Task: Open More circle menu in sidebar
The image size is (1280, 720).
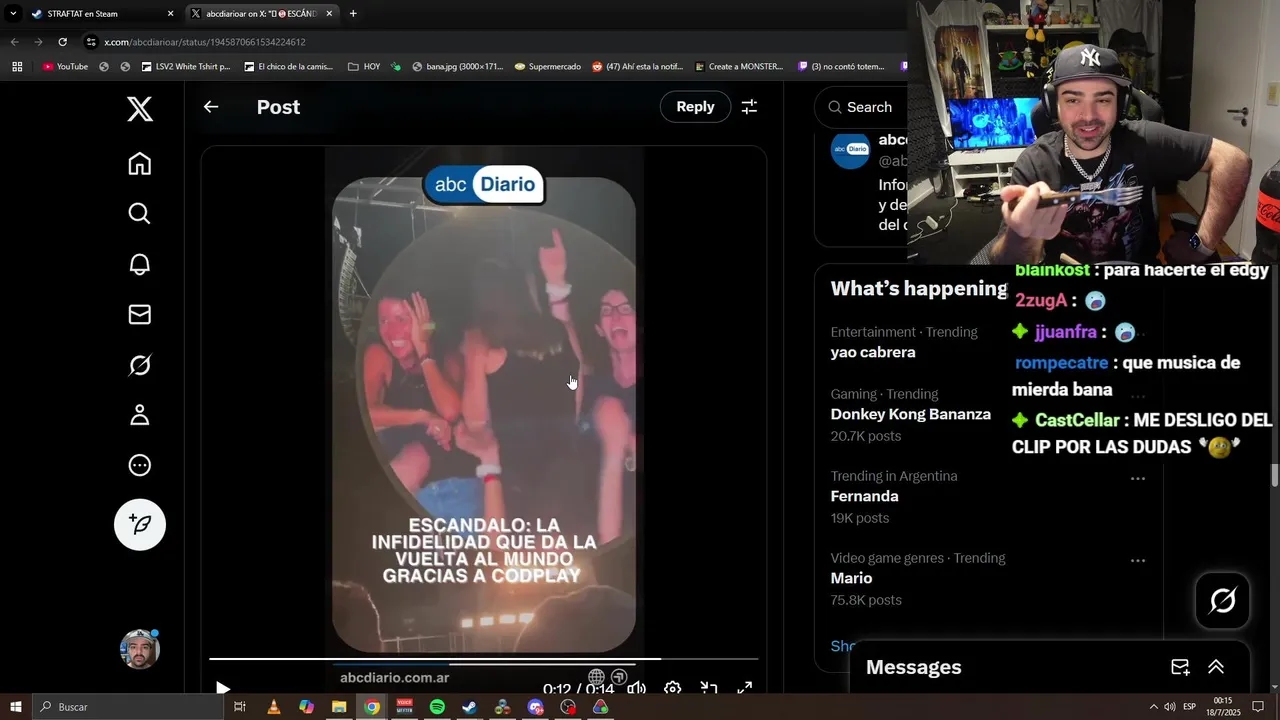Action: pyautogui.click(x=140, y=465)
